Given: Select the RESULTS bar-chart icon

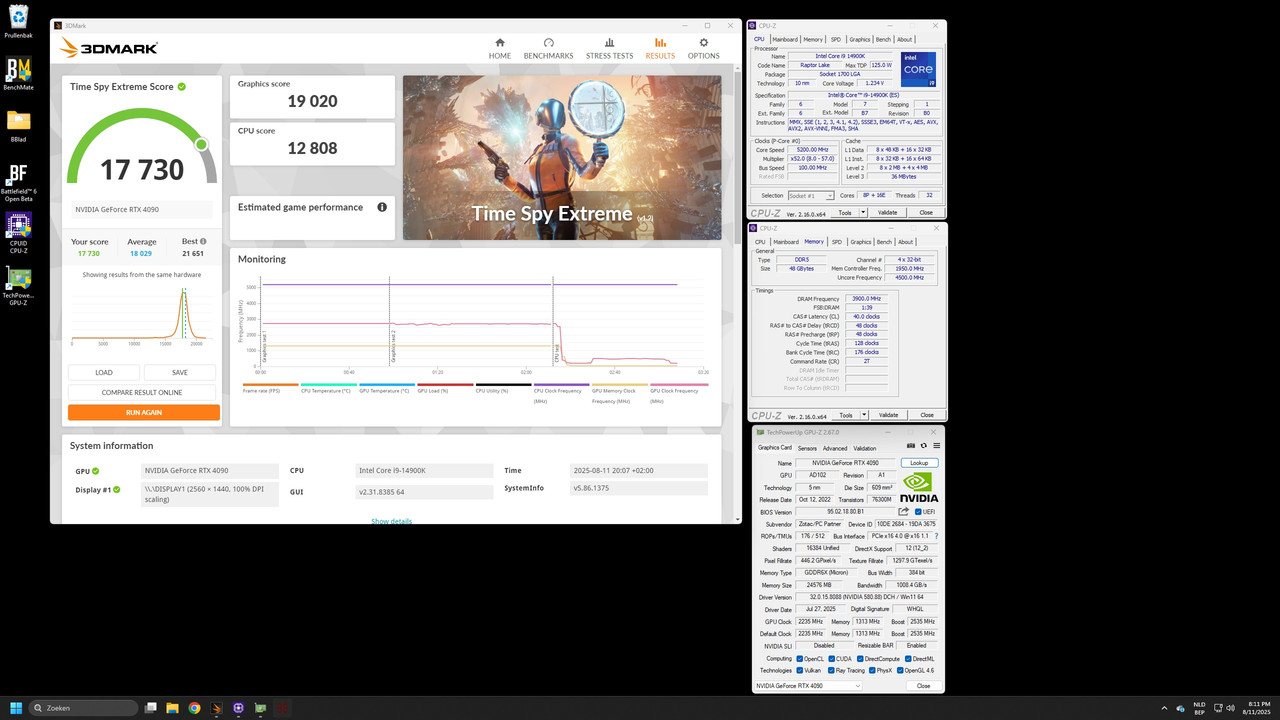Looking at the screenshot, I should coord(660,43).
